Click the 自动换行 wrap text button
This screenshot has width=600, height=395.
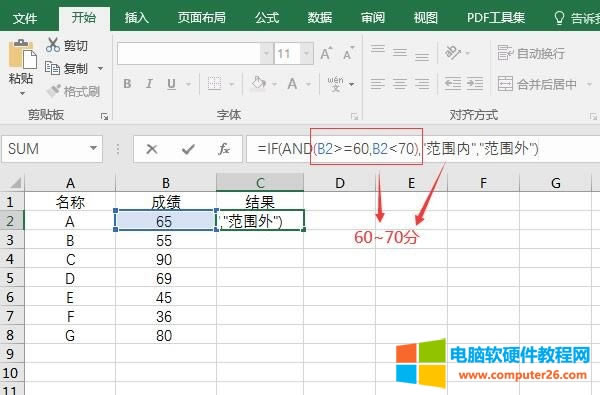point(531,53)
